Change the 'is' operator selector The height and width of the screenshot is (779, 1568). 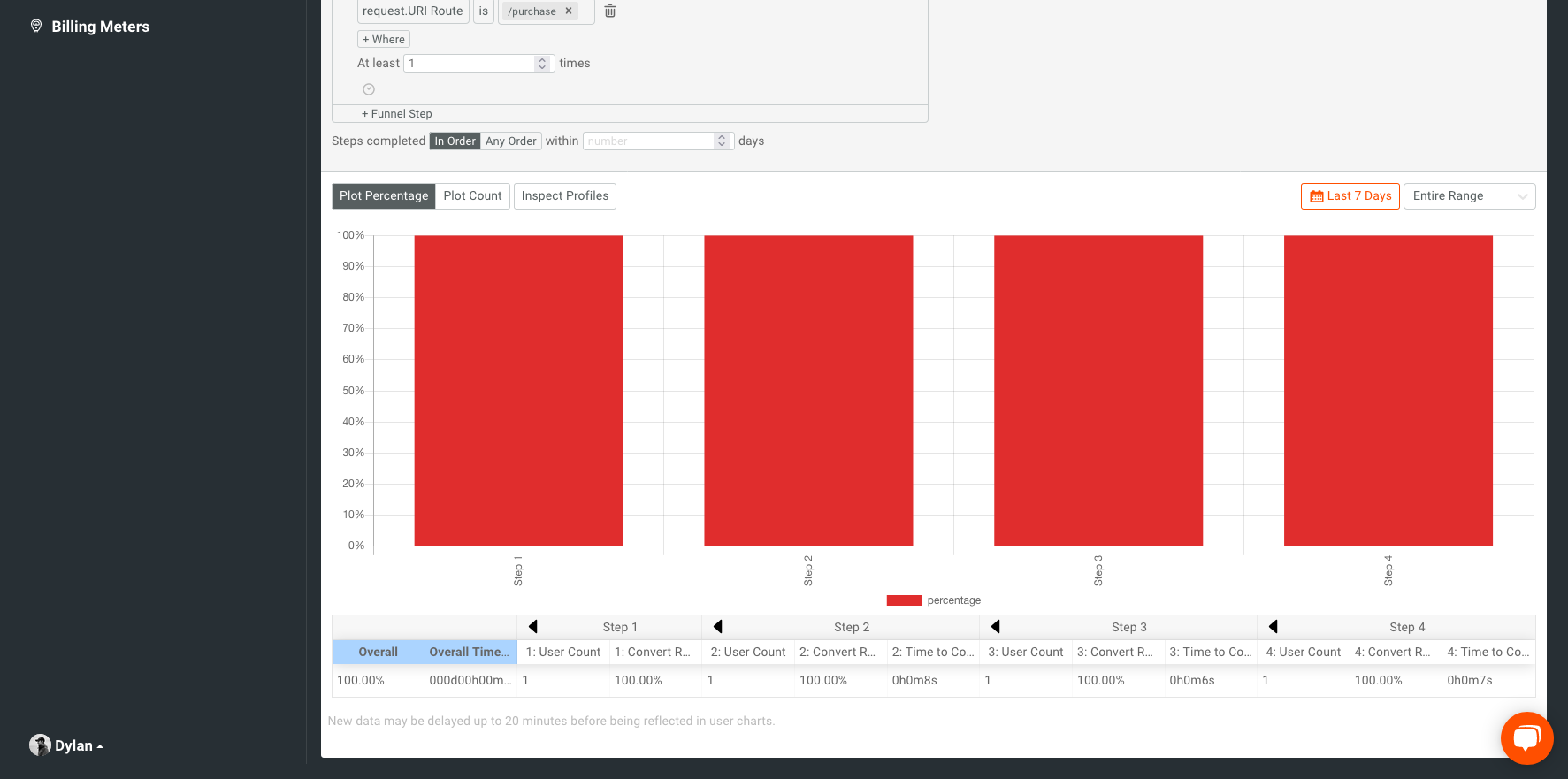pyautogui.click(x=484, y=11)
